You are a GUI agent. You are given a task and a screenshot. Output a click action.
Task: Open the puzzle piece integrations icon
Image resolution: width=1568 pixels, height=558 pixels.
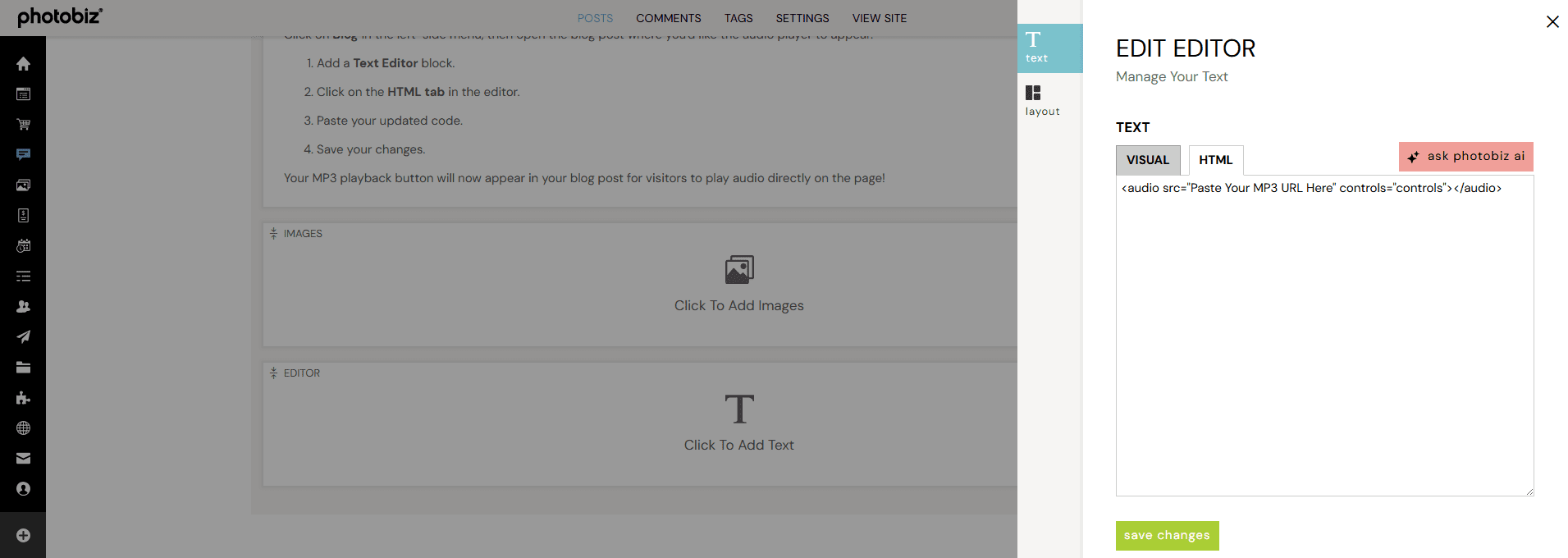(23, 398)
